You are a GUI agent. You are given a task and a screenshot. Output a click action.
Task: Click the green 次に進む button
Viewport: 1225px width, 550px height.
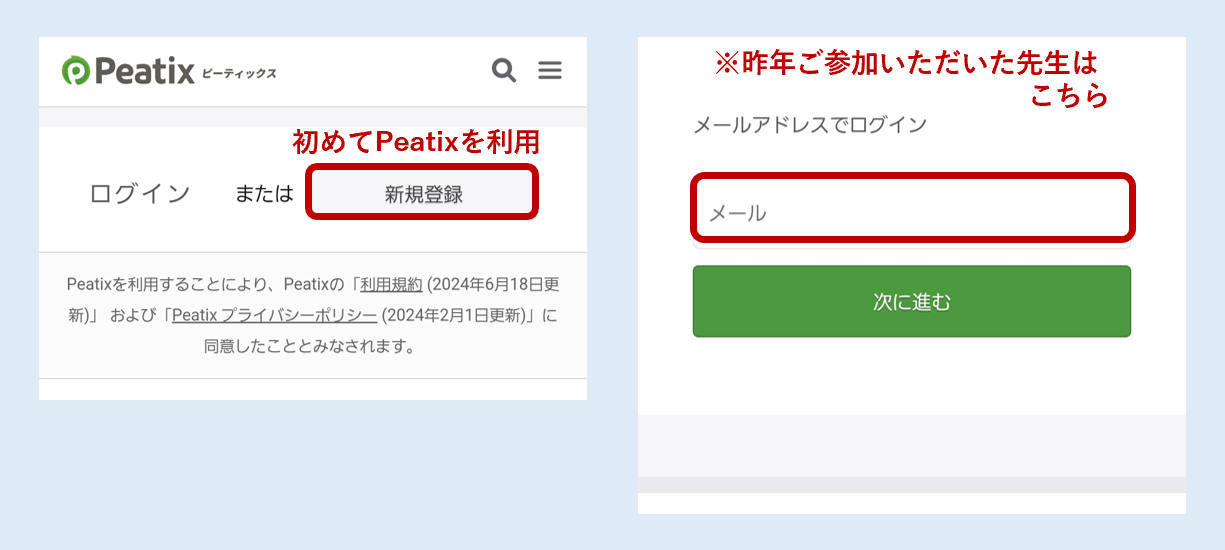[x=912, y=301]
